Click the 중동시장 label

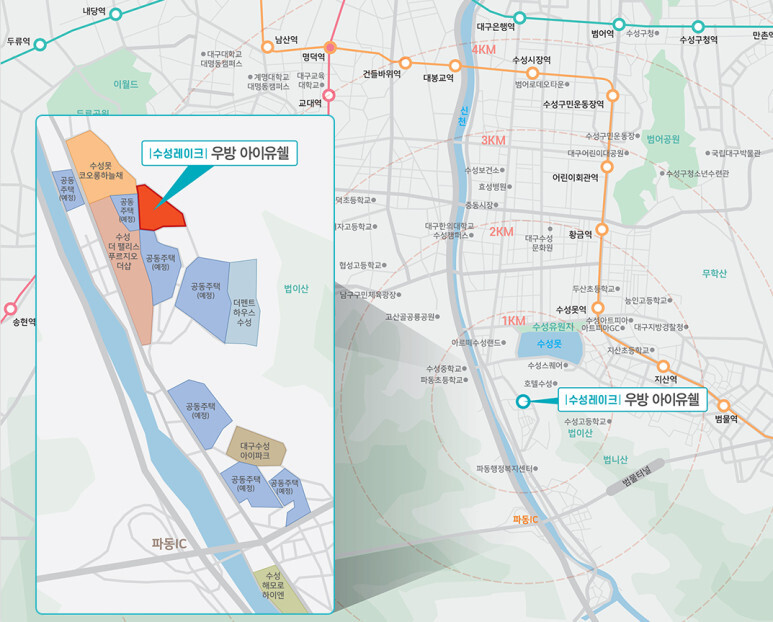coord(479,205)
